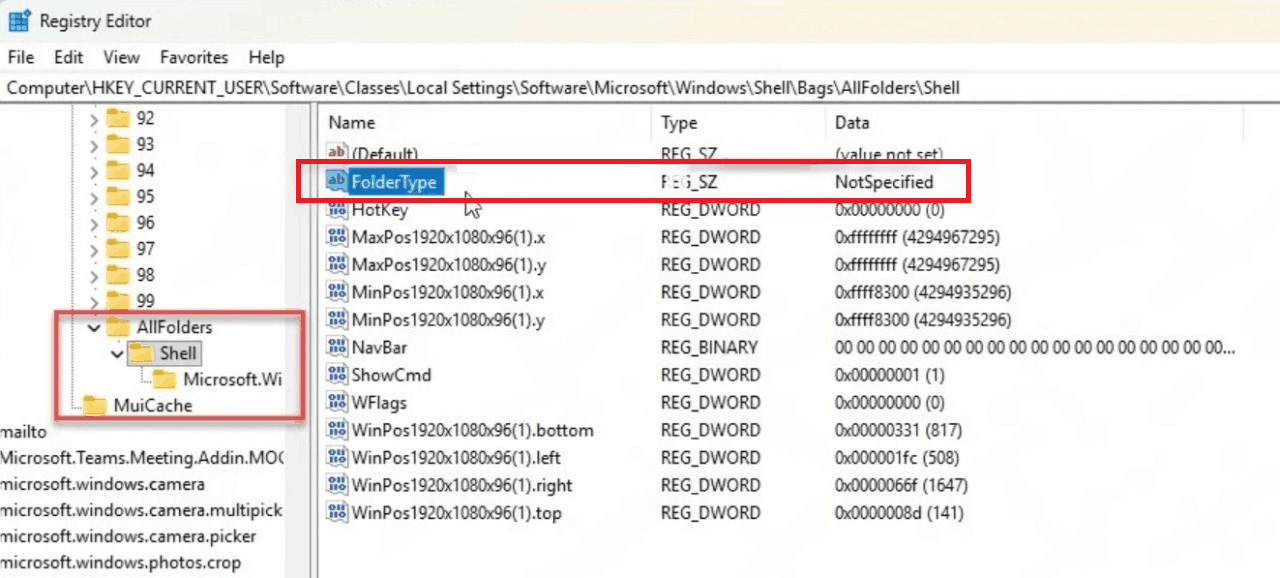Collapse the AllFolders tree node

point(94,327)
